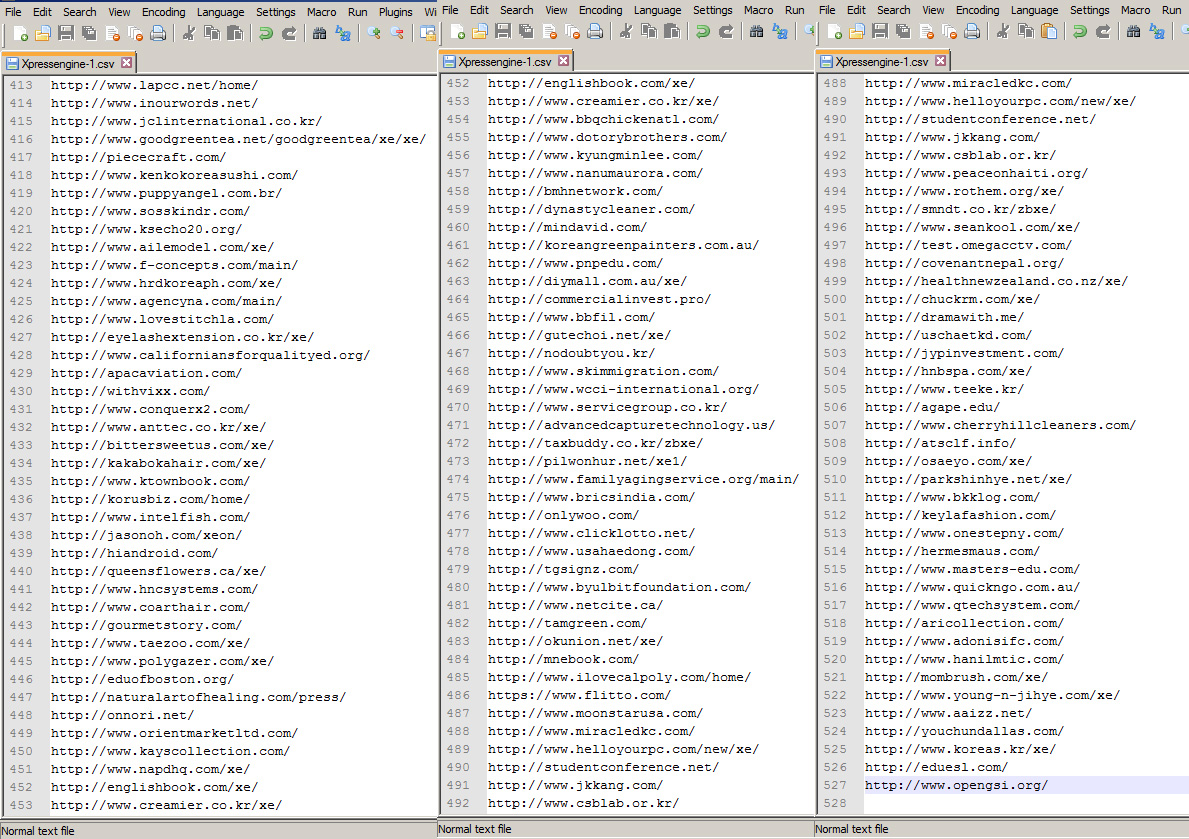This screenshot has width=1189, height=839.
Task: Click Find binoculars icon in middle window
Action: [757, 31]
